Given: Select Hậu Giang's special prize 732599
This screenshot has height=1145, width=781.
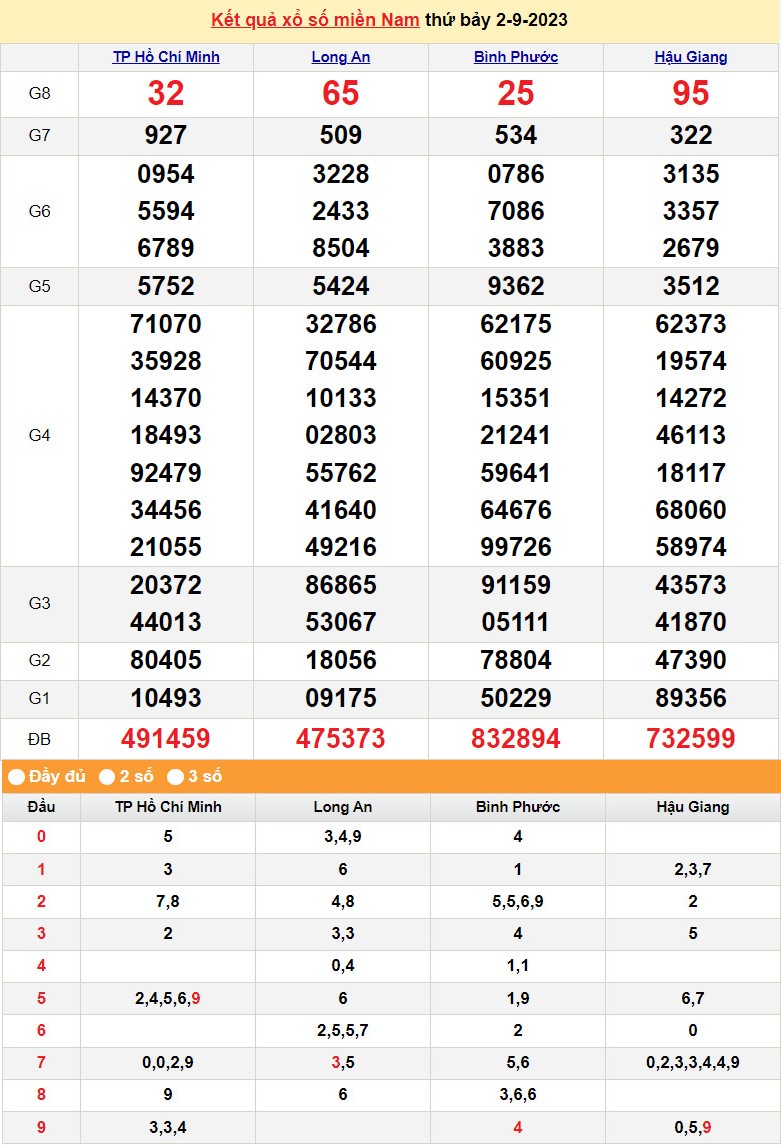Looking at the screenshot, I should 691,739.
